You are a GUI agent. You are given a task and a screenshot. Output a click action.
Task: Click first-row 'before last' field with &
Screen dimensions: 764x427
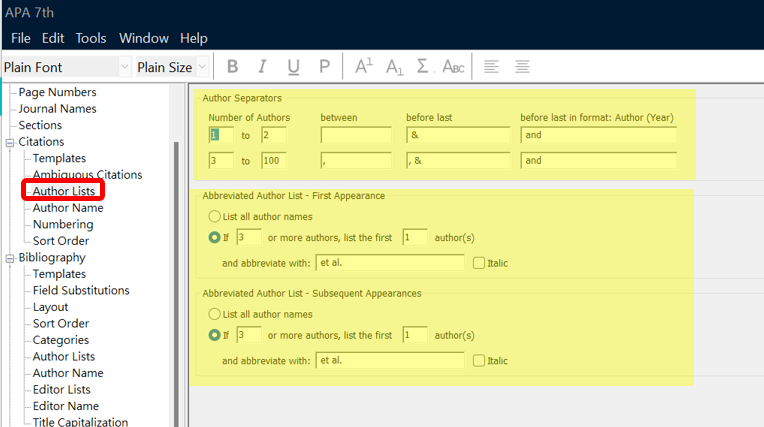458,135
